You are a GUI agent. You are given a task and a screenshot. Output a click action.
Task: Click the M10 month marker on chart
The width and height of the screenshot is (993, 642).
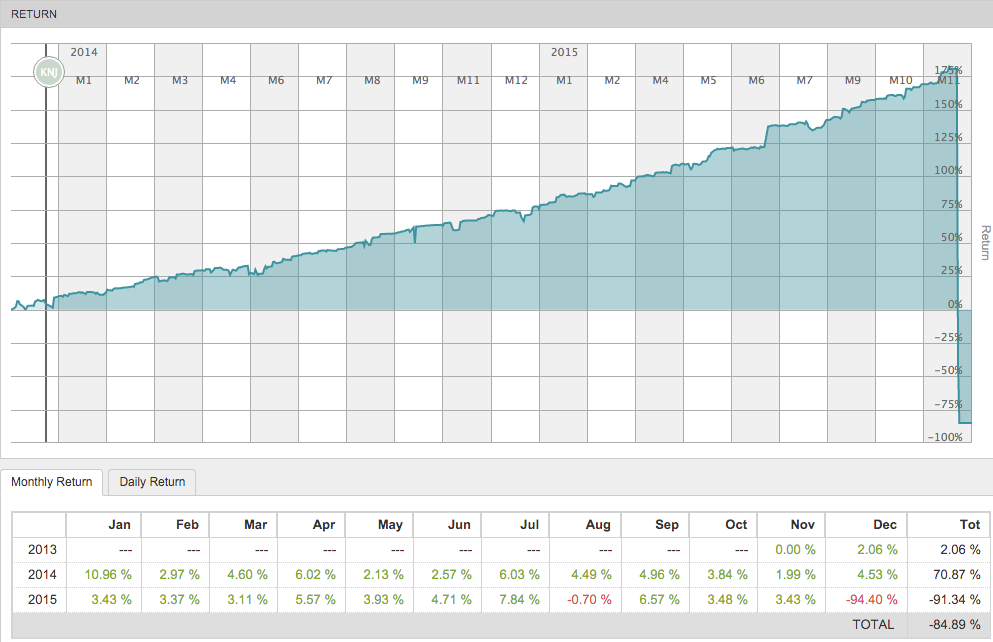901,80
